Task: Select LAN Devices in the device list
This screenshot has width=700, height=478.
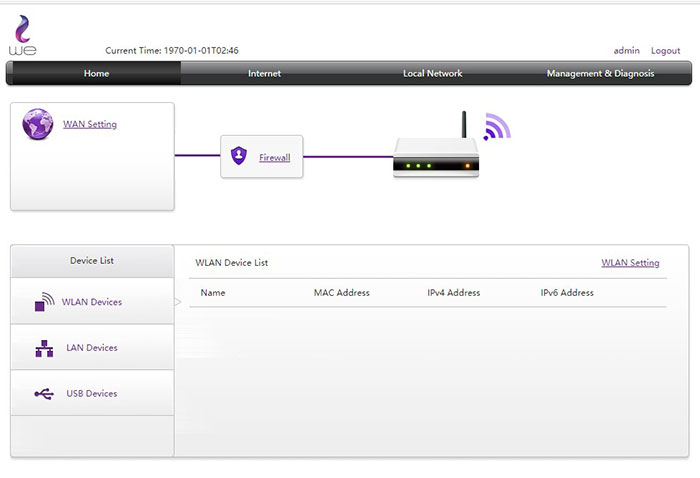Action: [92, 348]
